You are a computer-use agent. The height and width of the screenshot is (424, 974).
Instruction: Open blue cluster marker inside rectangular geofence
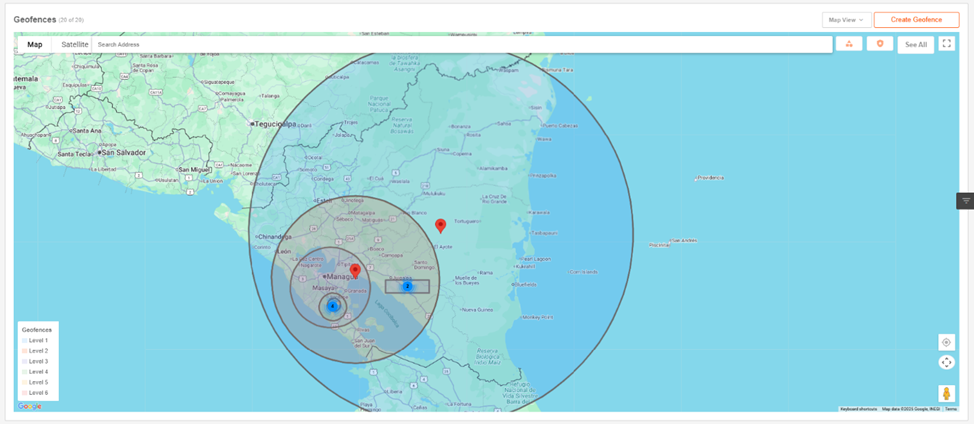[407, 286]
